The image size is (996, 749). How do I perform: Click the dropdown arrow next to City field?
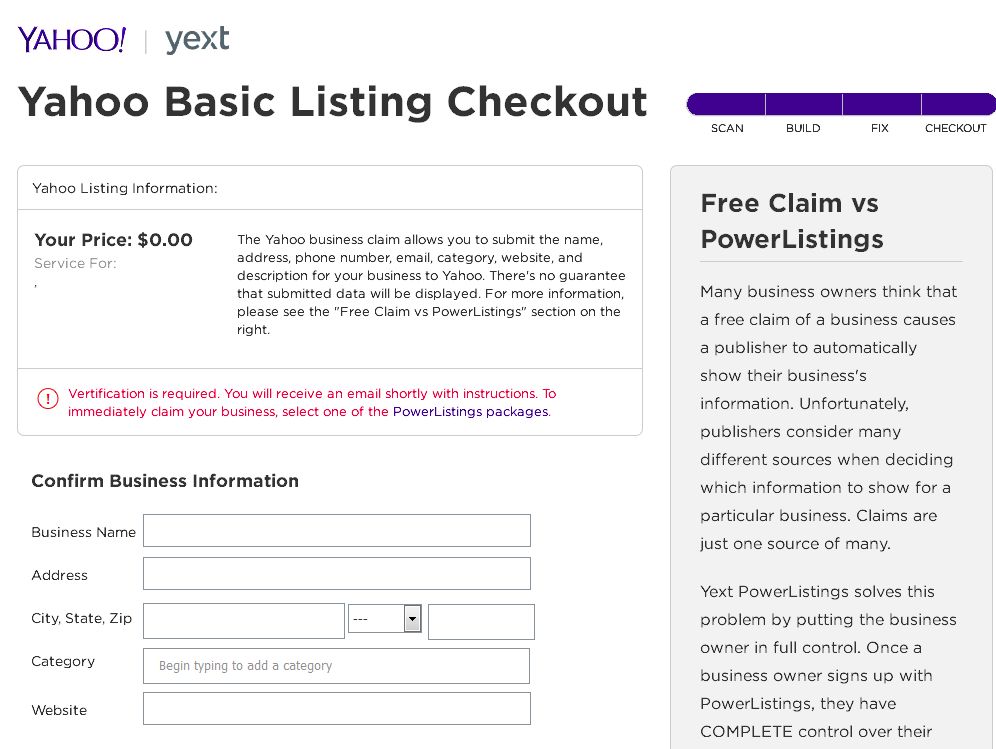point(412,618)
